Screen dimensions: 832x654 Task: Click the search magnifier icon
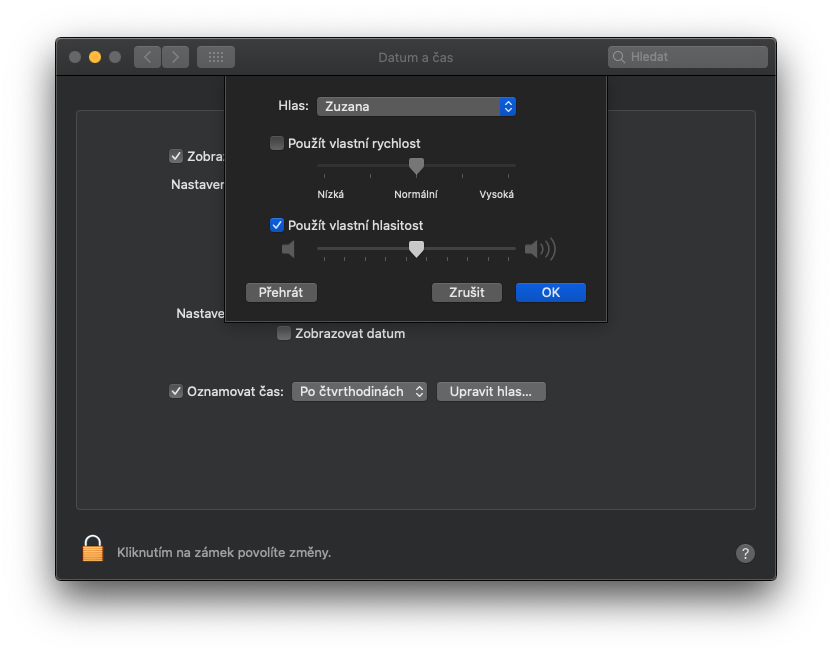619,57
